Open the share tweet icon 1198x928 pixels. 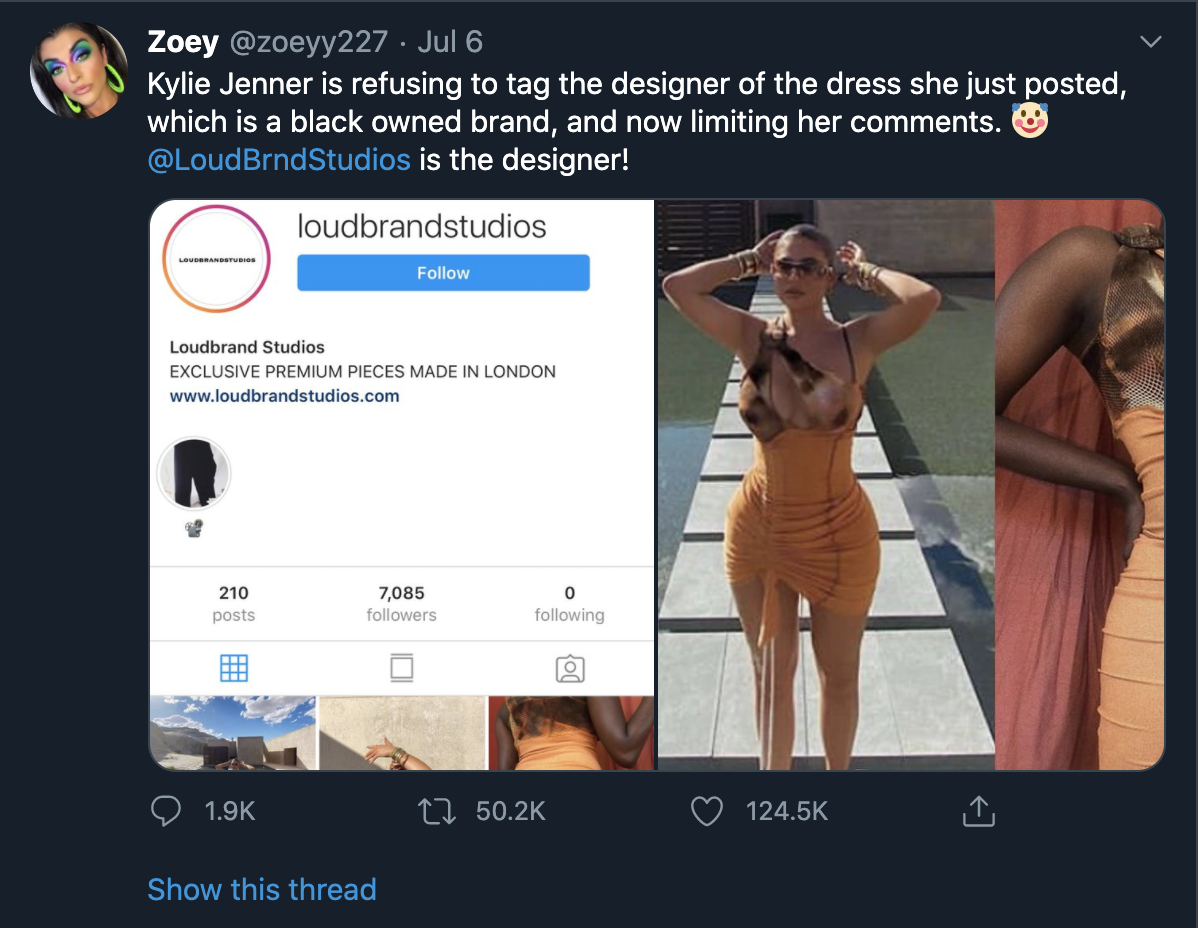978,811
